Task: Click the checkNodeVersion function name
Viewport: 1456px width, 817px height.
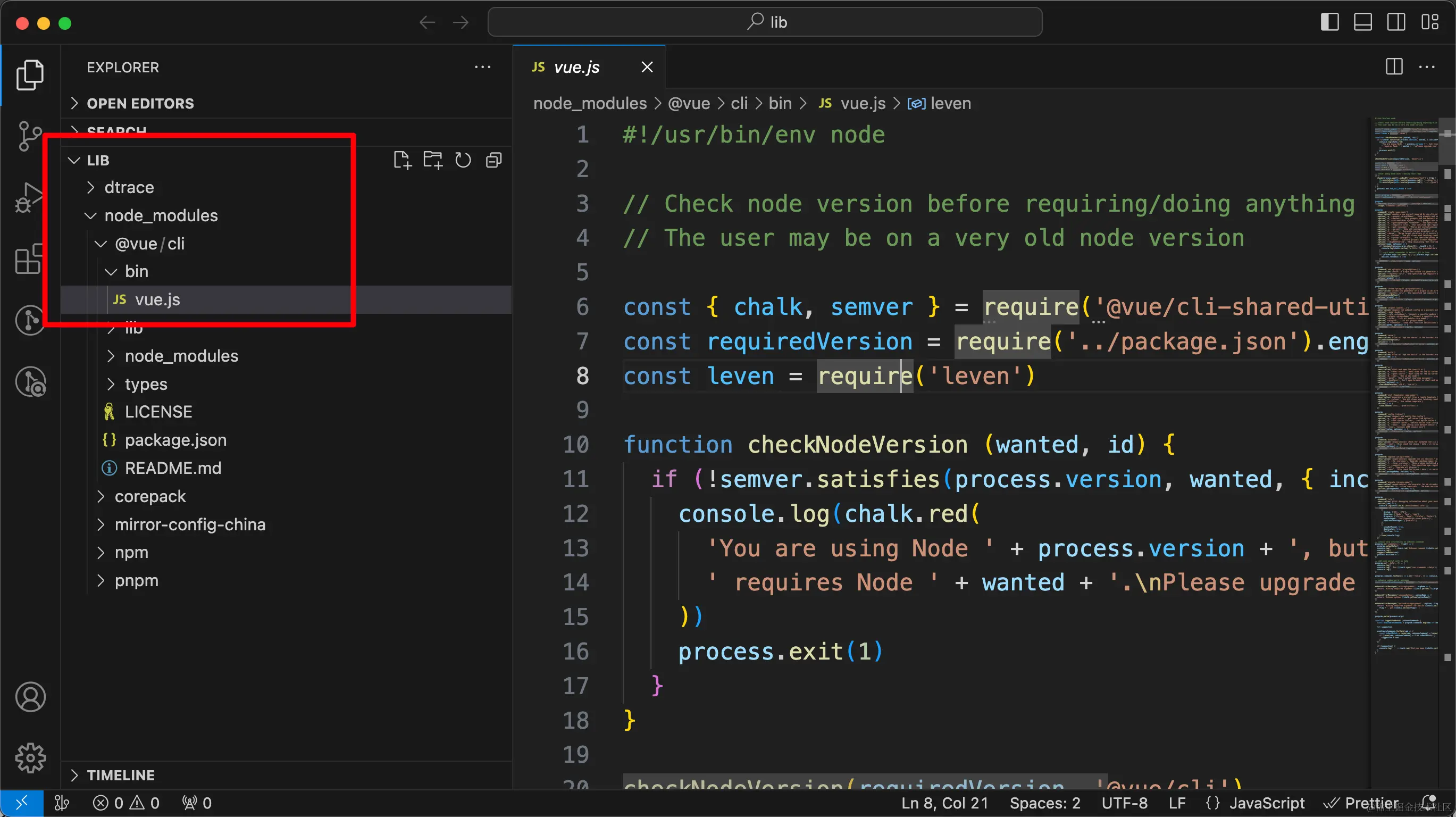Action: (x=857, y=444)
